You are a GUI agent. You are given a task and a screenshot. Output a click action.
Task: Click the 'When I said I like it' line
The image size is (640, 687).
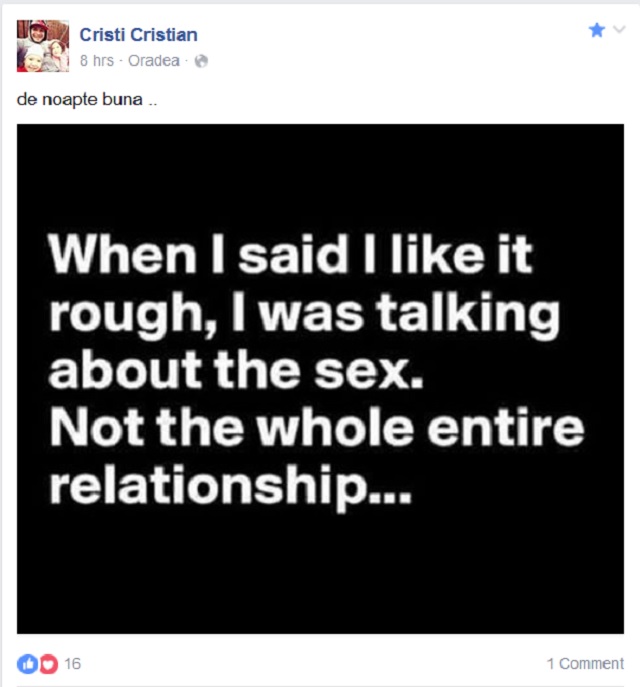pyautogui.click(x=290, y=258)
